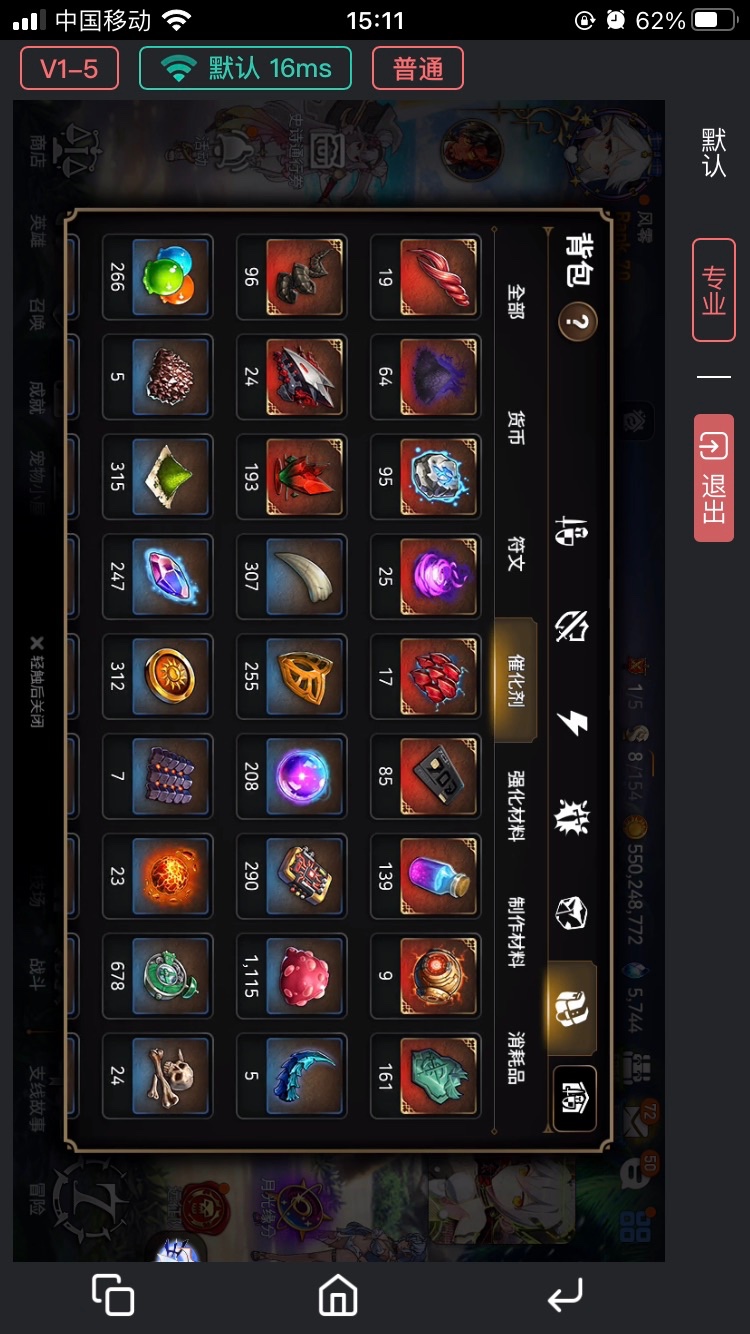Tap the V1-5 version button
Screen dimensions: 750x1334
coord(69,69)
